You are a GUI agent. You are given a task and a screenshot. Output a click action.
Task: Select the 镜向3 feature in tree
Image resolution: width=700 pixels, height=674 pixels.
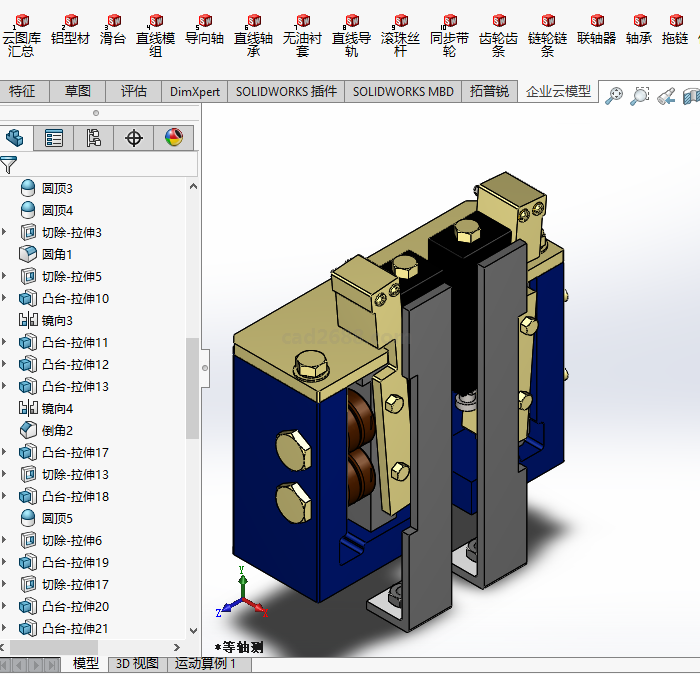click(x=57, y=321)
